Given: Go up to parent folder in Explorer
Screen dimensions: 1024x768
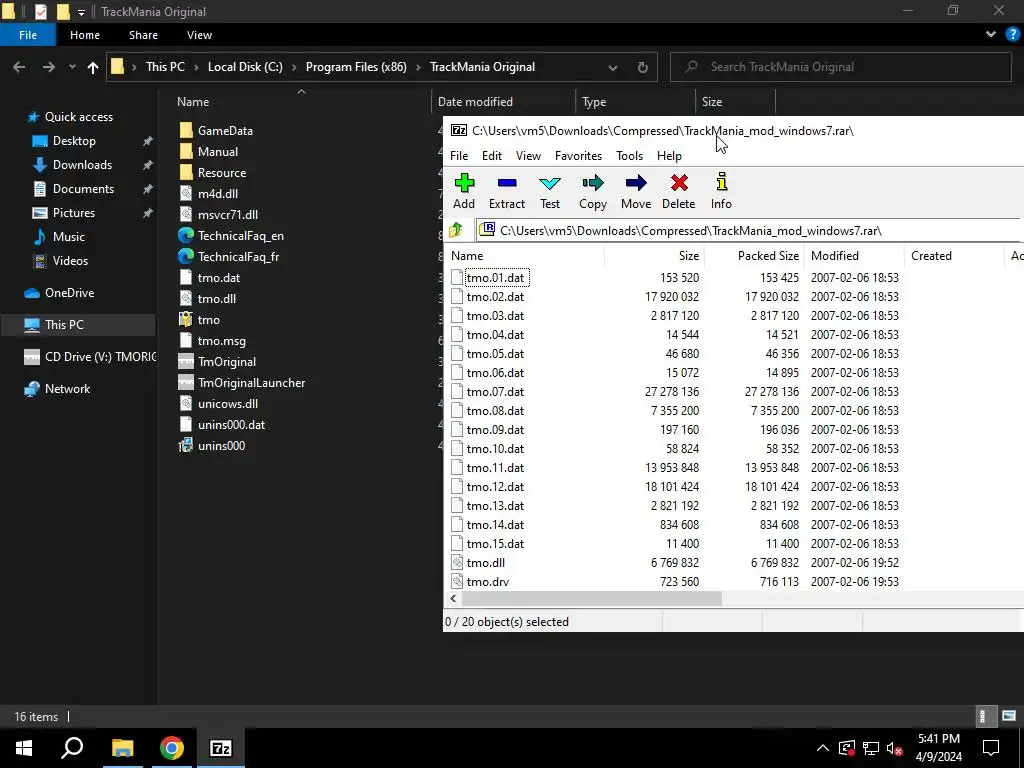Looking at the screenshot, I should coord(93,67).
